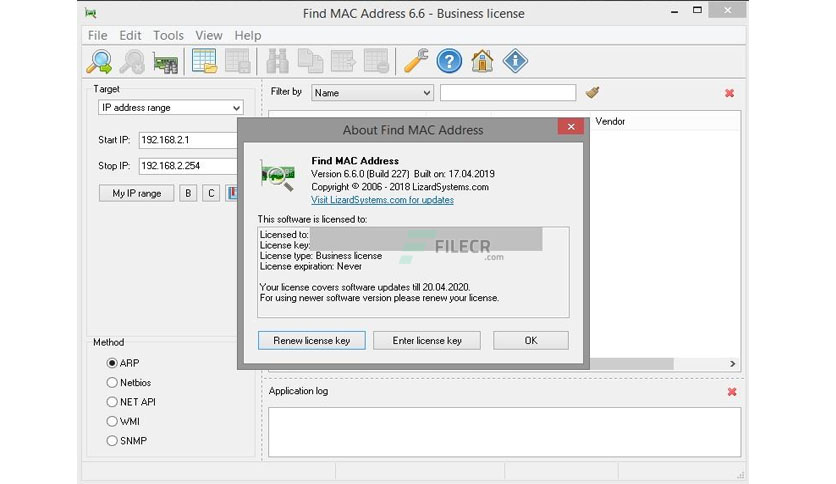Close the Application log panel red X
The width and height of the screenshot is (836, 484).
coord(732,392)
